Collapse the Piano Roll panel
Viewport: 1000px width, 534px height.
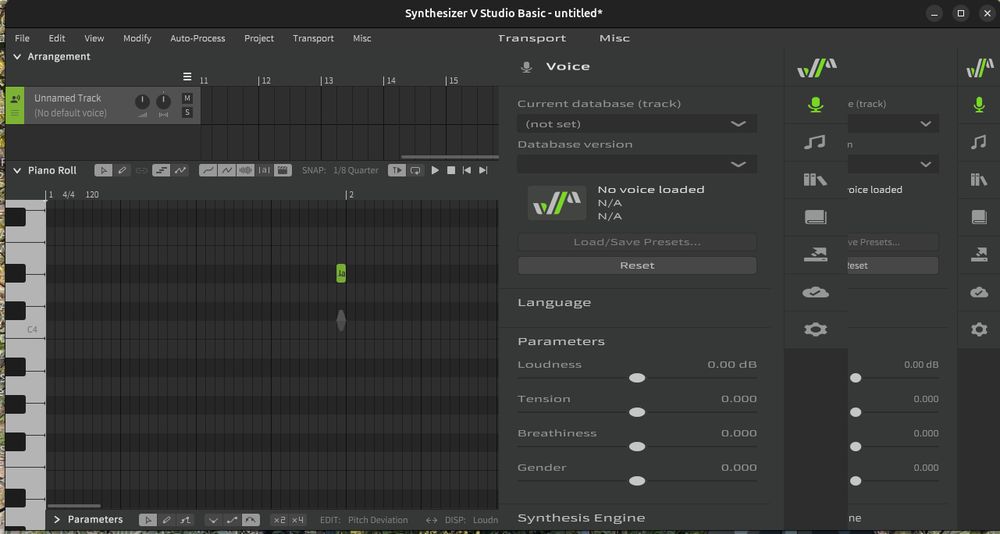[x=17, y=170]
